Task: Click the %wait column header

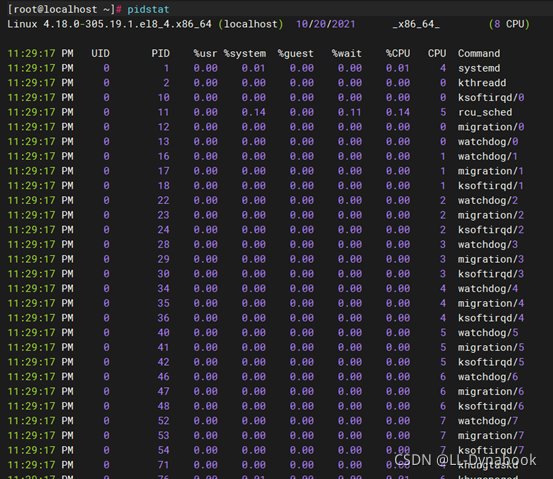Action: 347,53
